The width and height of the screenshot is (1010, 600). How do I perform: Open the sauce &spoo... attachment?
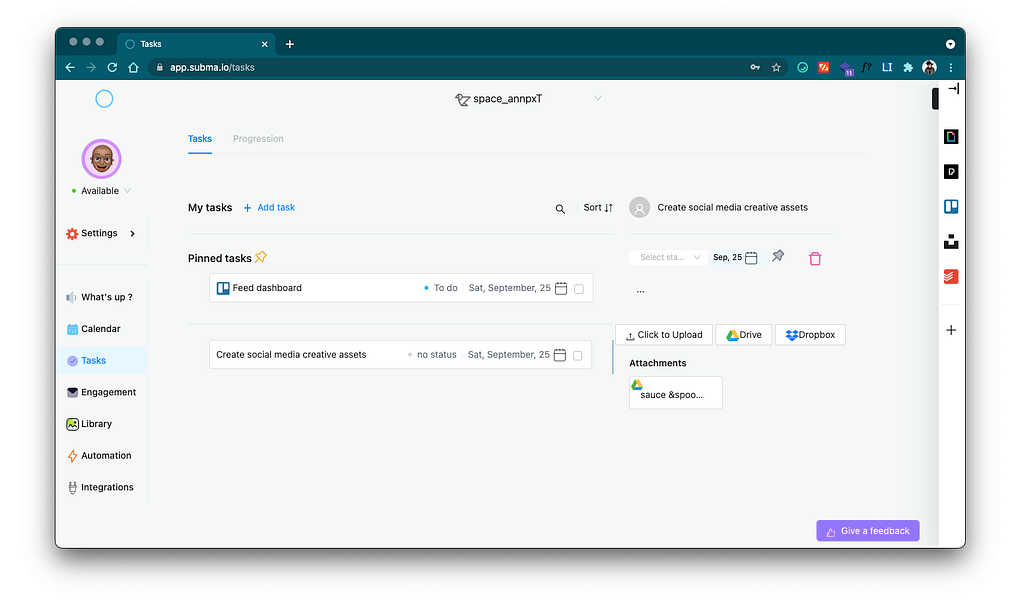click(676, 392)
